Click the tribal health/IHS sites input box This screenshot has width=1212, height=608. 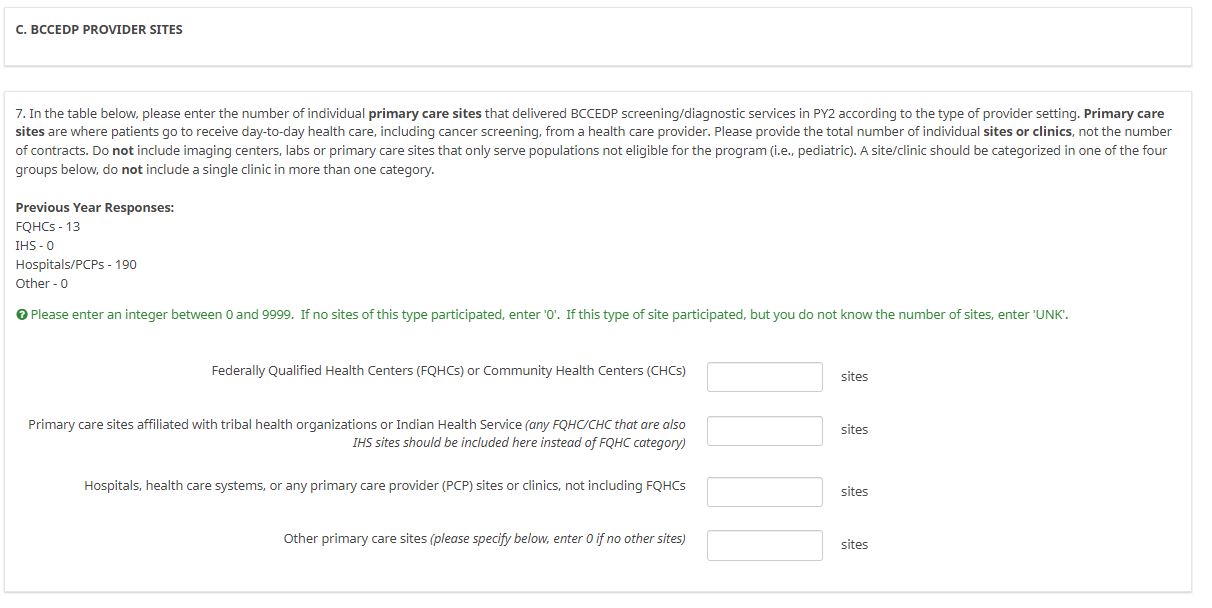[764, 430]
